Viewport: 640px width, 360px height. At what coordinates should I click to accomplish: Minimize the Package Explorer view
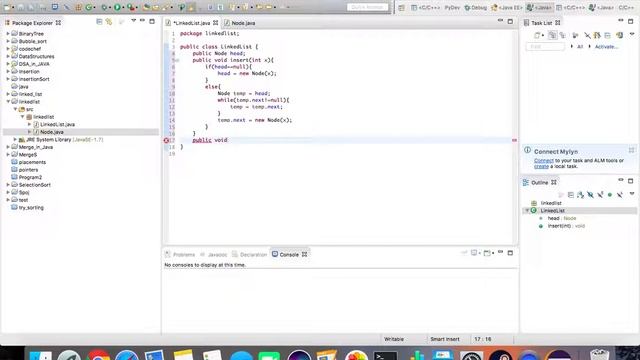click(x=142, y=21)
